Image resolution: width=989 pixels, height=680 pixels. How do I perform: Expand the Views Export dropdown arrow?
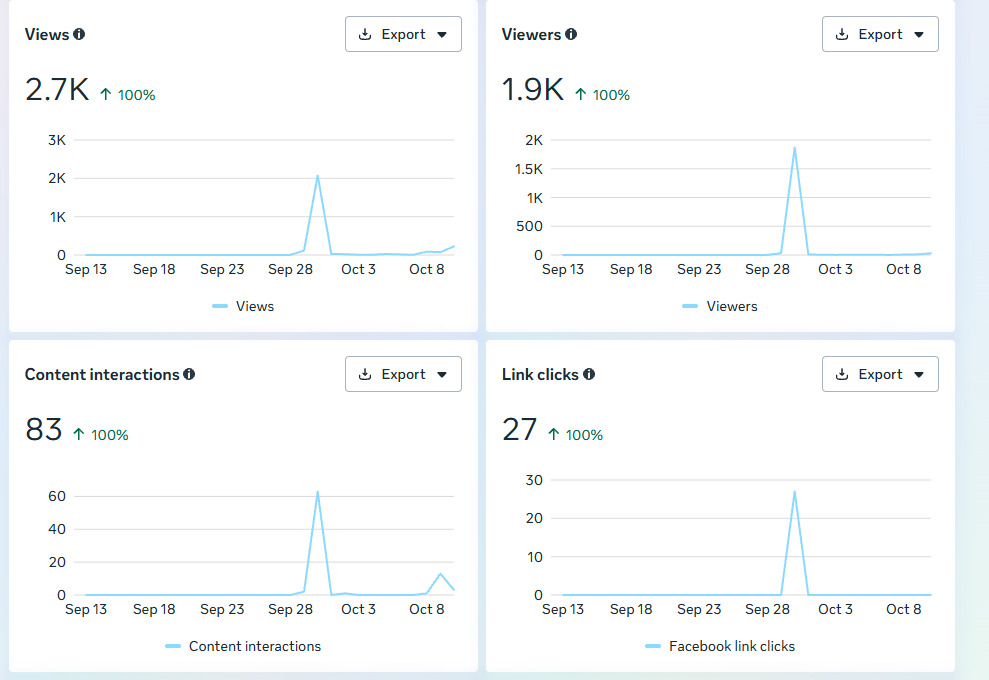[442, 35]
